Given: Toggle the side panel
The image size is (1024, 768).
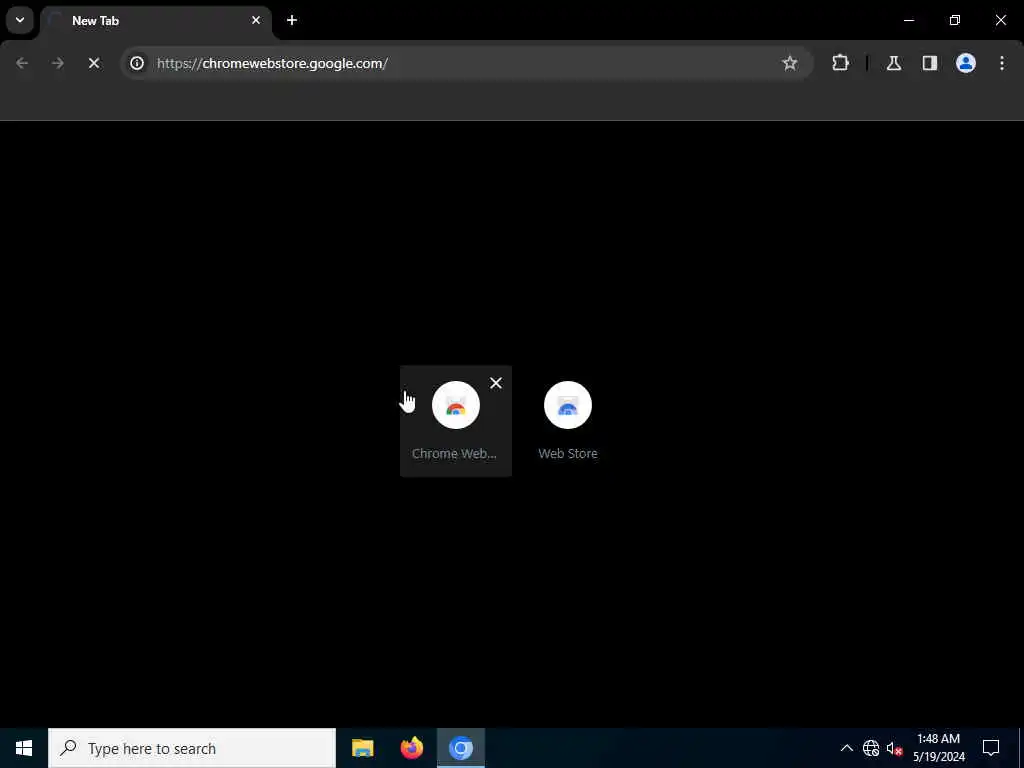Looking at the screenshot, I should (930, 63).
